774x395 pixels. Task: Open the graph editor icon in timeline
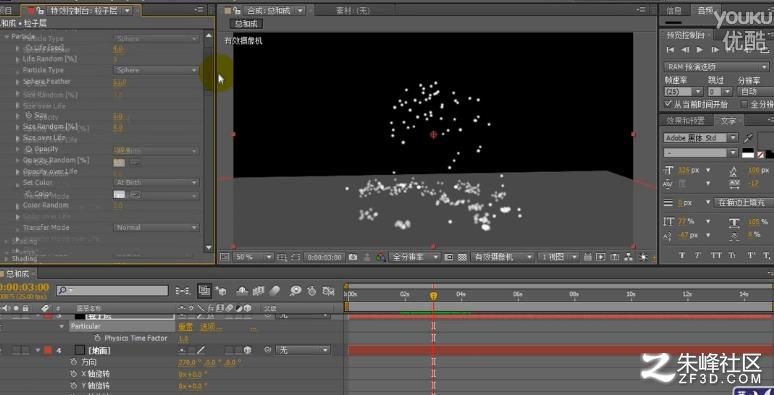click(328, 291)
